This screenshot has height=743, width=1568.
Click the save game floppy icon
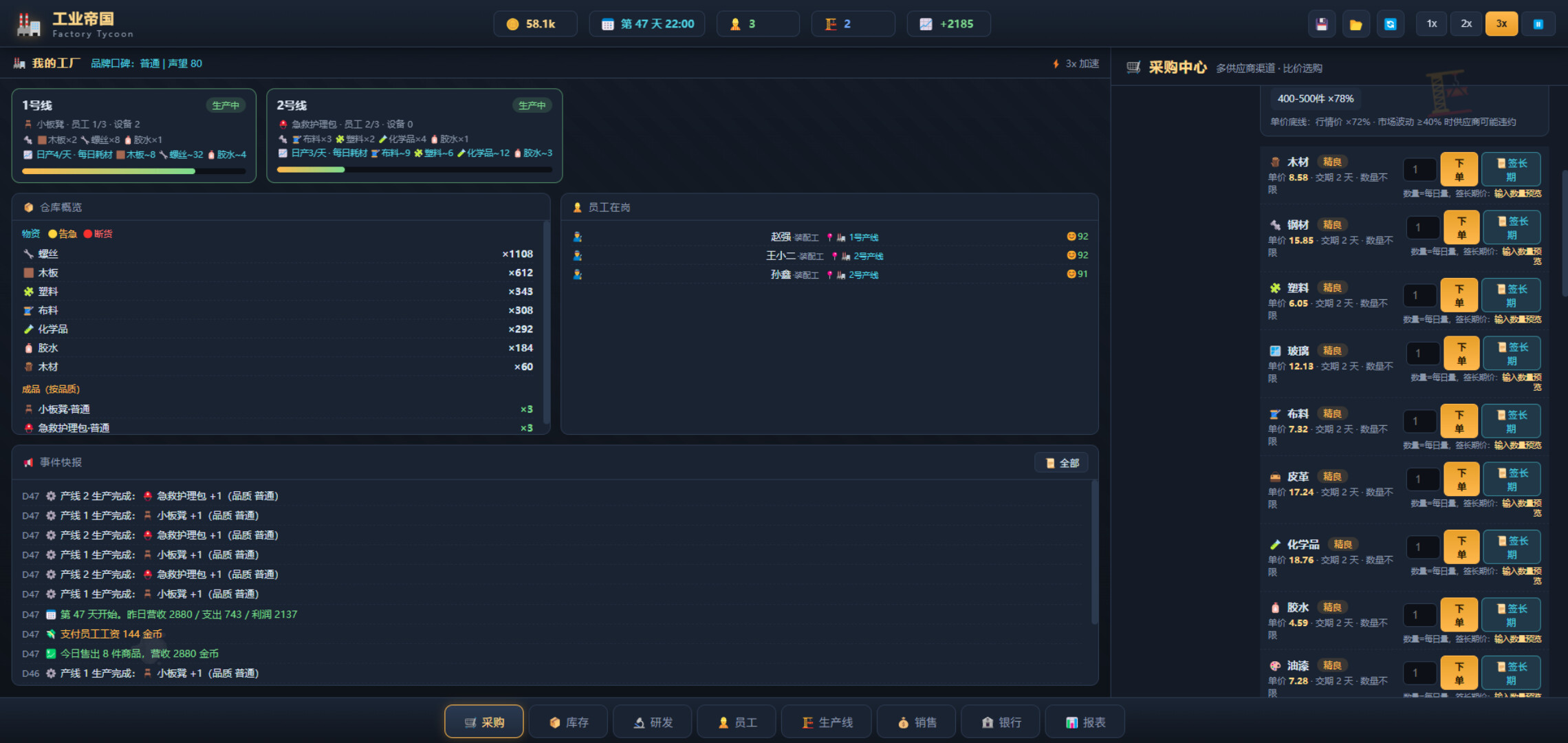click(1321, 24)
